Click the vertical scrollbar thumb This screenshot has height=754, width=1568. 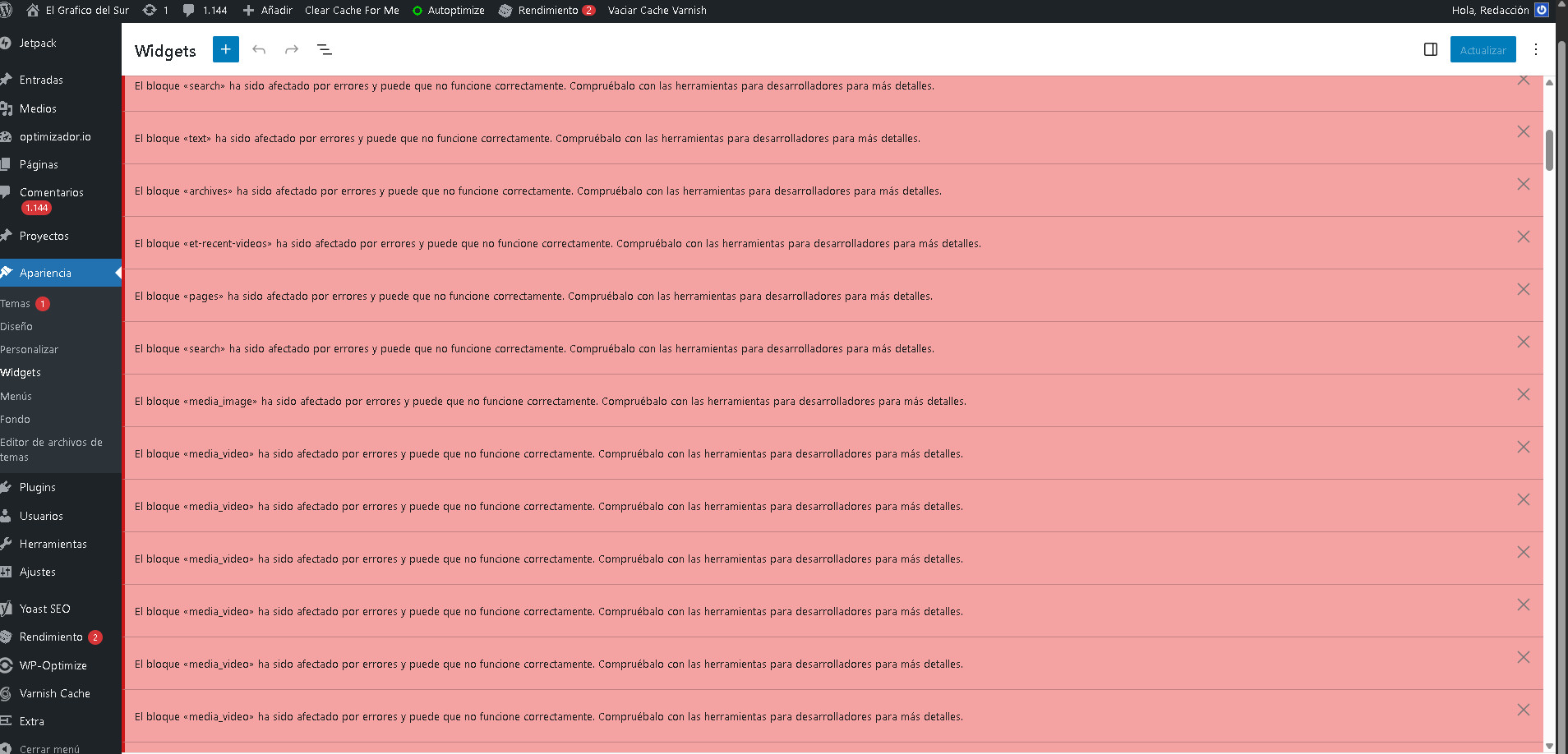click(1549, 149)
